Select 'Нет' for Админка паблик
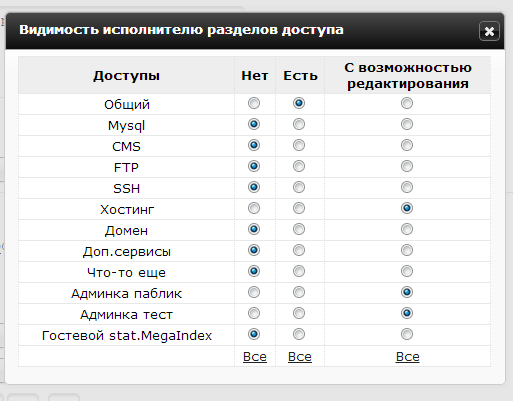513x401 pixels. pos(254,292)
